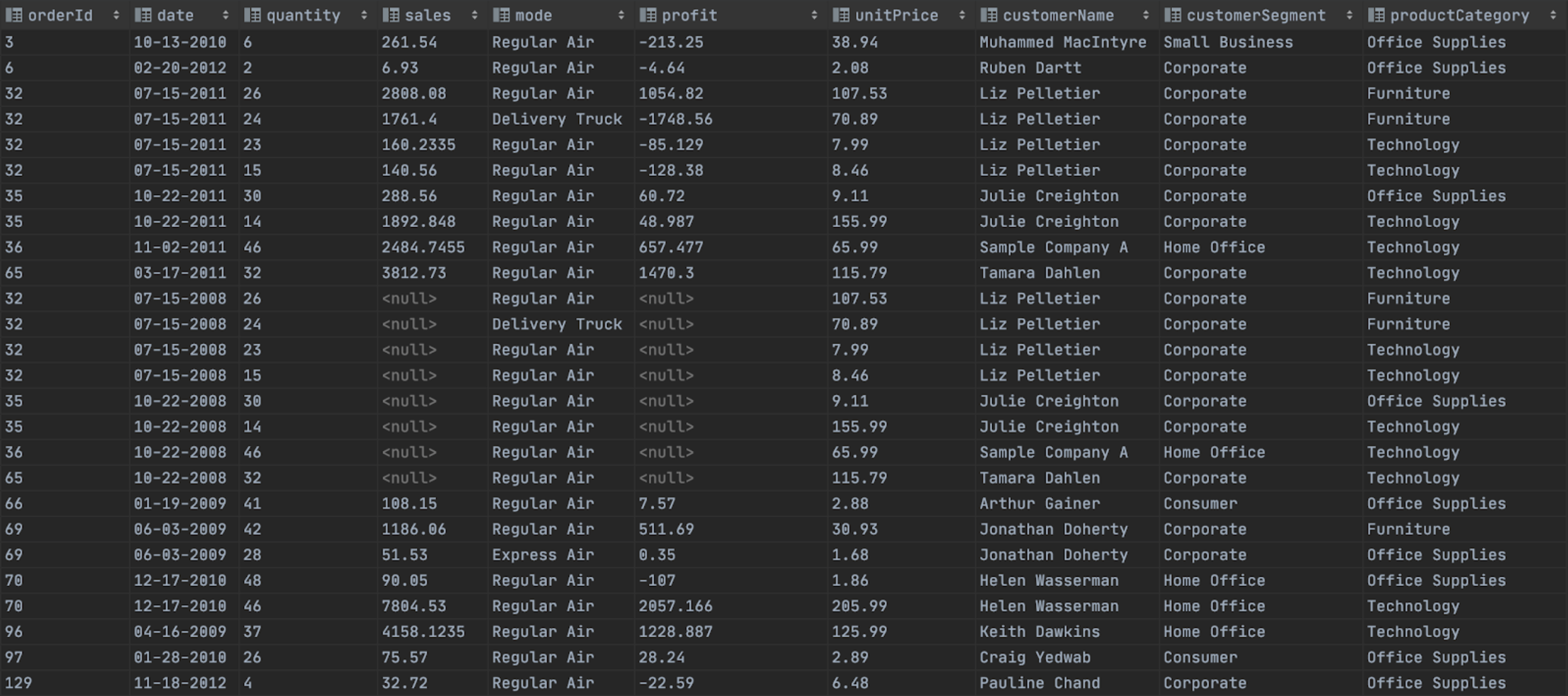The height and width of the screenshot is (696, 1568).
Task: Click profit value 2057.166
Action: tap(676, 605)
